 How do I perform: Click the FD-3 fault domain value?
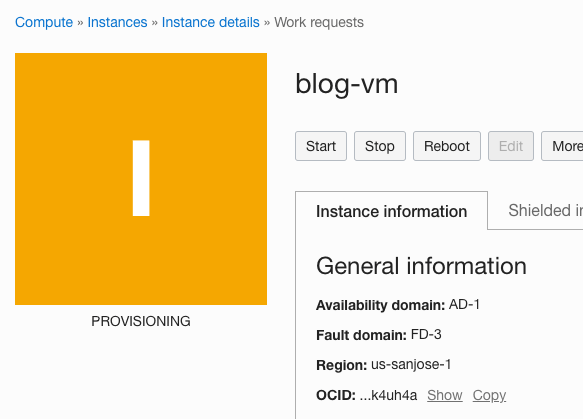(x=426, y=335)
